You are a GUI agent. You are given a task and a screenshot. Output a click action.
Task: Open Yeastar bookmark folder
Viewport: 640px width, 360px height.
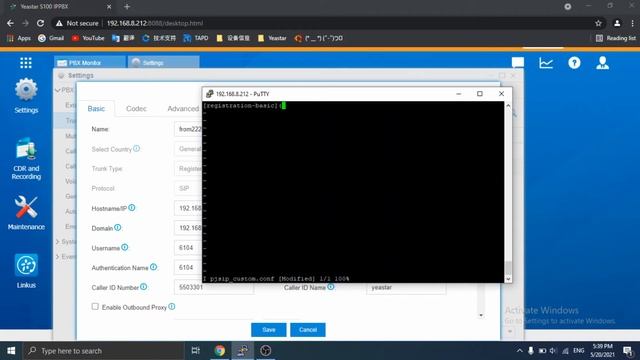[x=272, y=38]
